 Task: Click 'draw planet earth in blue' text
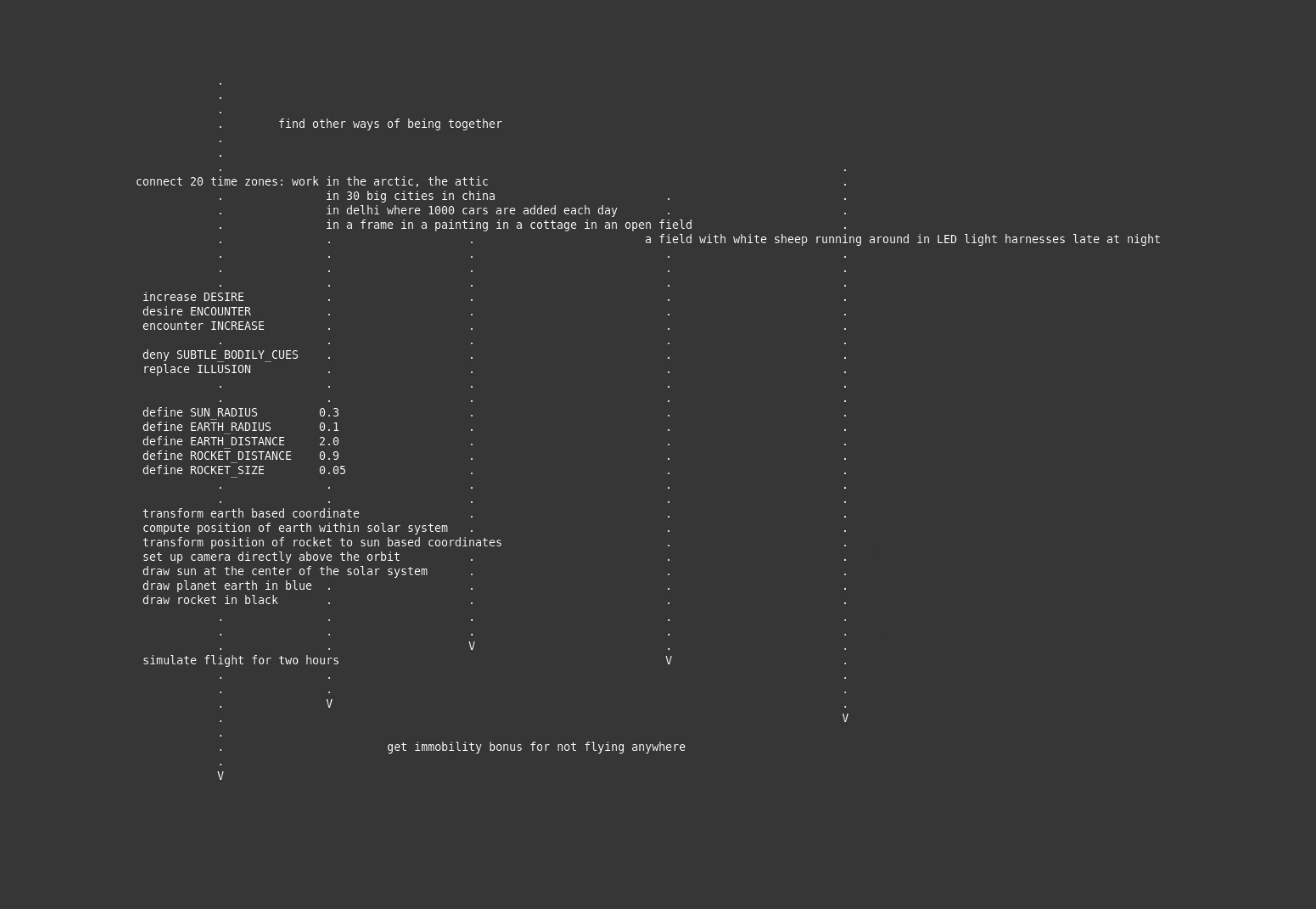coord(227,586)
